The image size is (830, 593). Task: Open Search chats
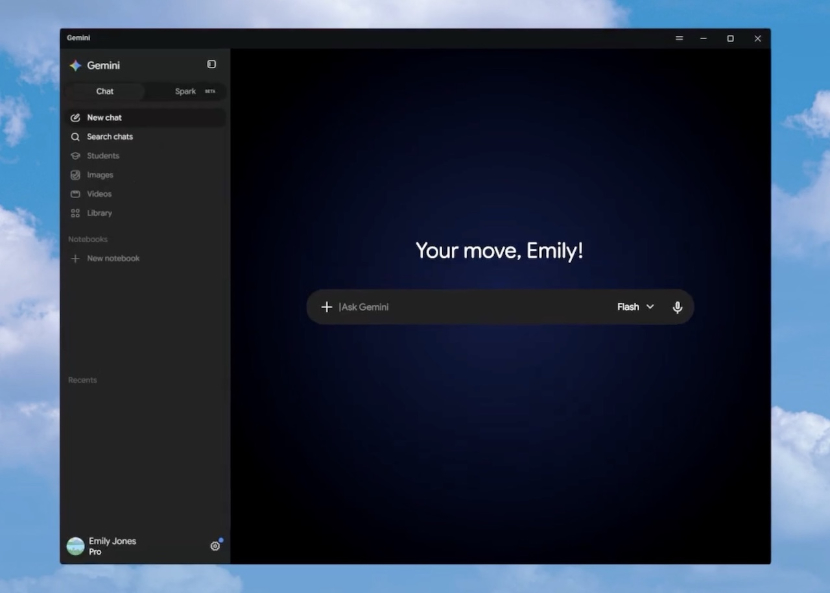pyautogui.click(x=146, y=137)
